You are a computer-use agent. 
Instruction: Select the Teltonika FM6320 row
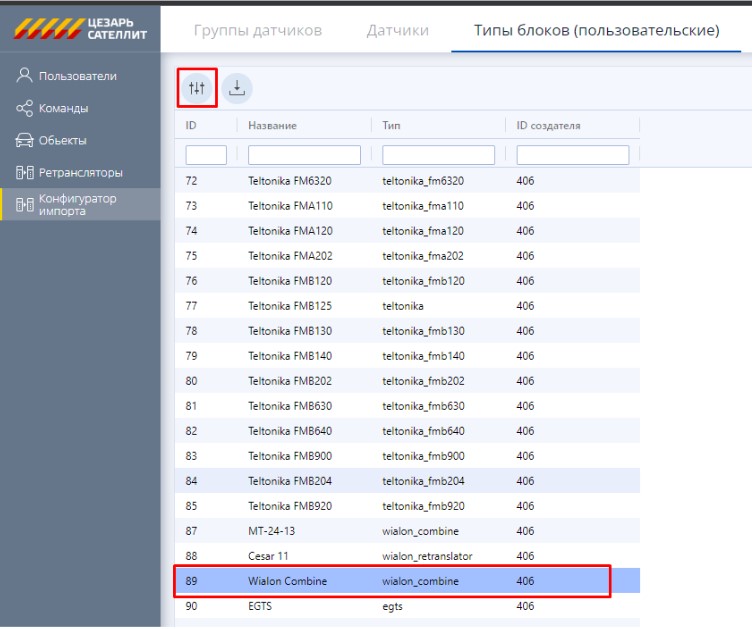tap(408, 181)
